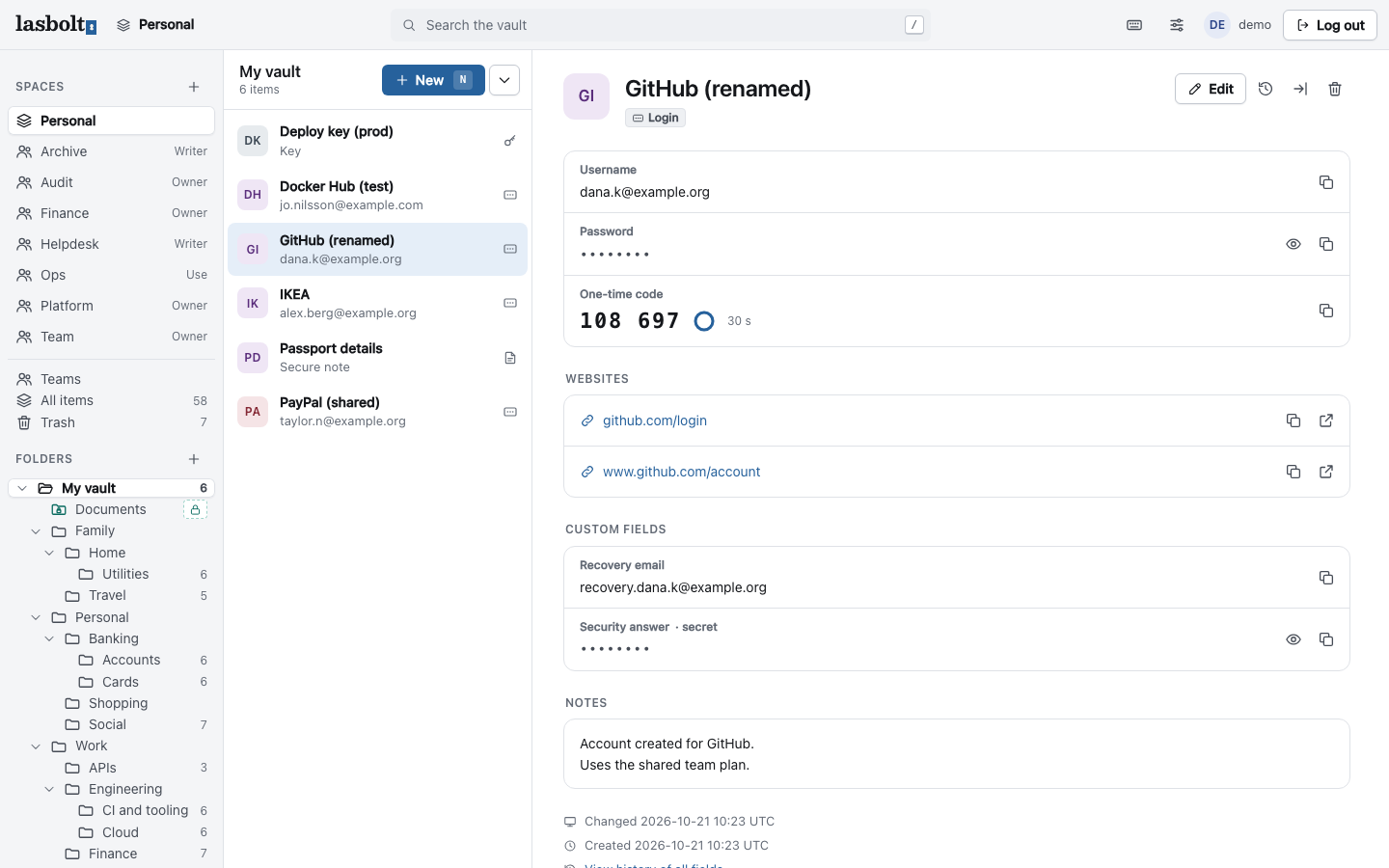1389x868 pixels.
Task: Open the dropdown next to New button
Action: (504, 80)
